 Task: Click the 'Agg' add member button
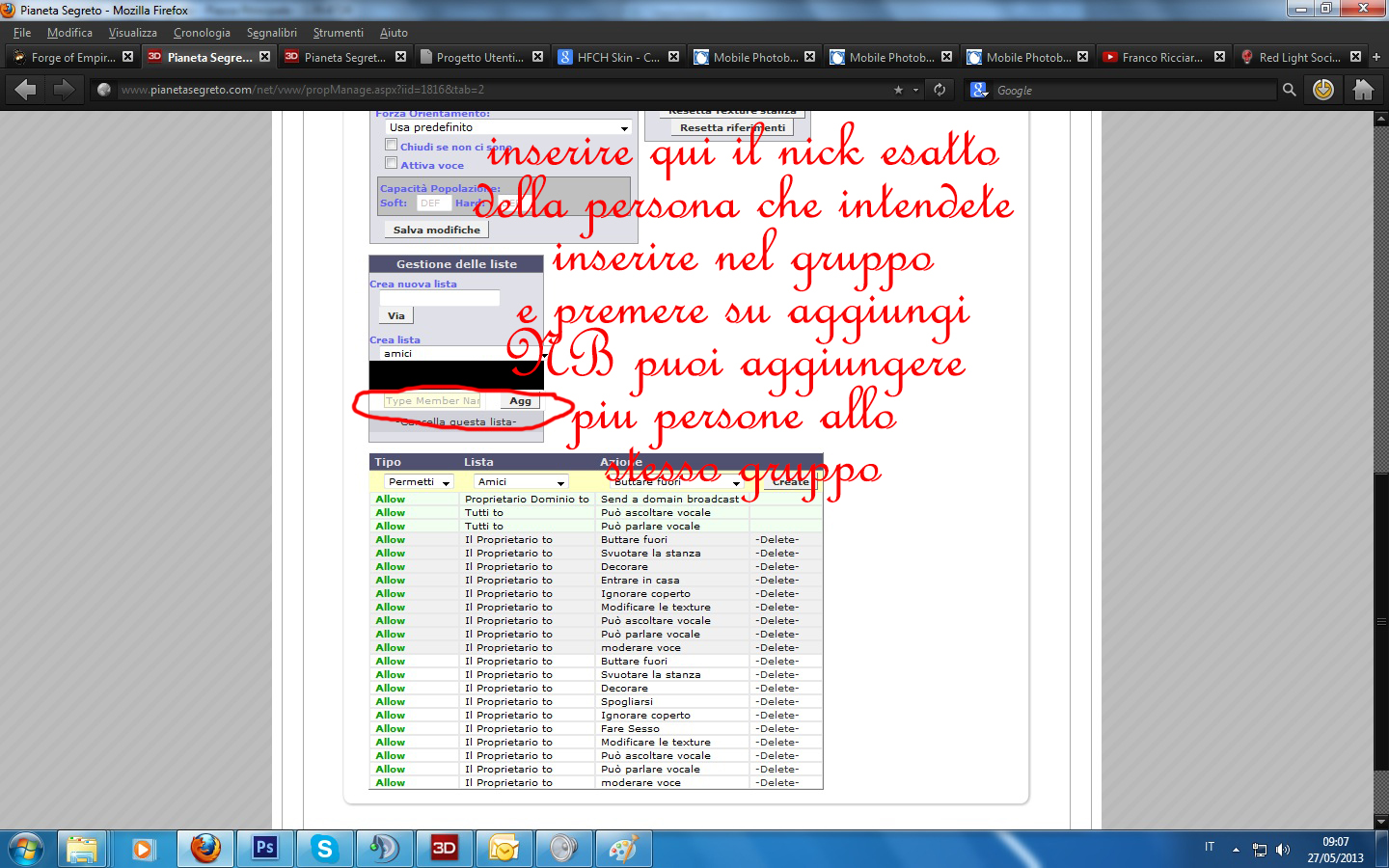point(520,401)
